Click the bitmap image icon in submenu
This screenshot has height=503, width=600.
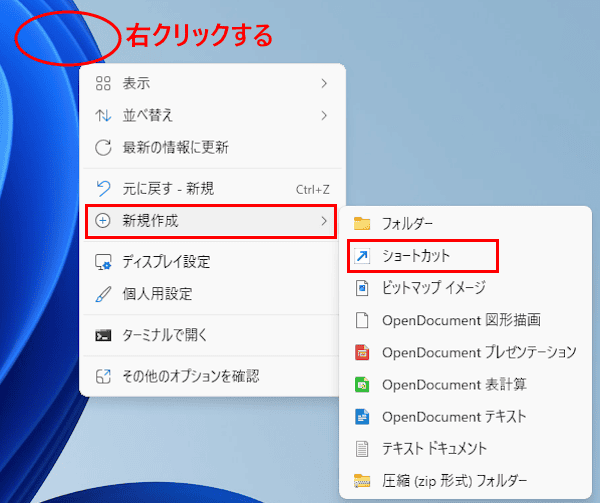tap(362, 288)
